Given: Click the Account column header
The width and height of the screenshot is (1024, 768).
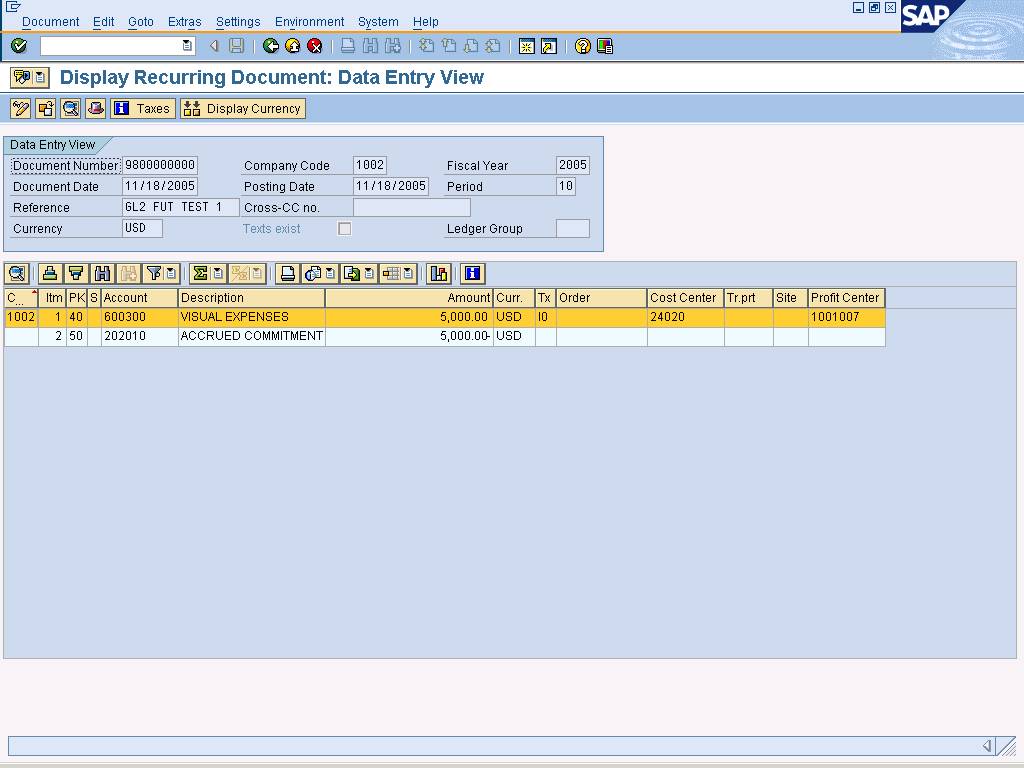Looking at the screenshot, I should 139,298.
